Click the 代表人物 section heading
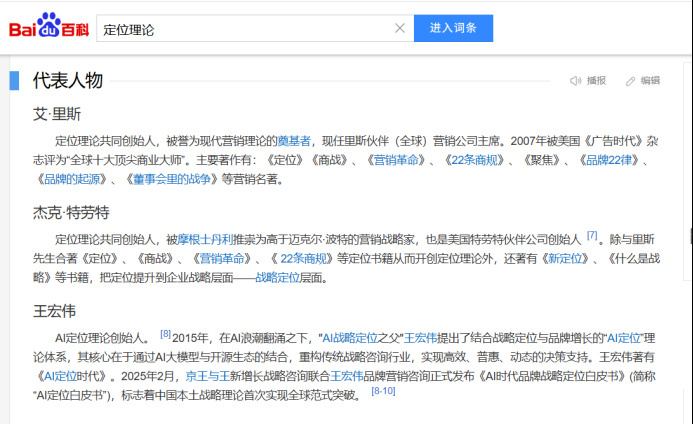Screen dimensions: 693x424 pos(68,80)
